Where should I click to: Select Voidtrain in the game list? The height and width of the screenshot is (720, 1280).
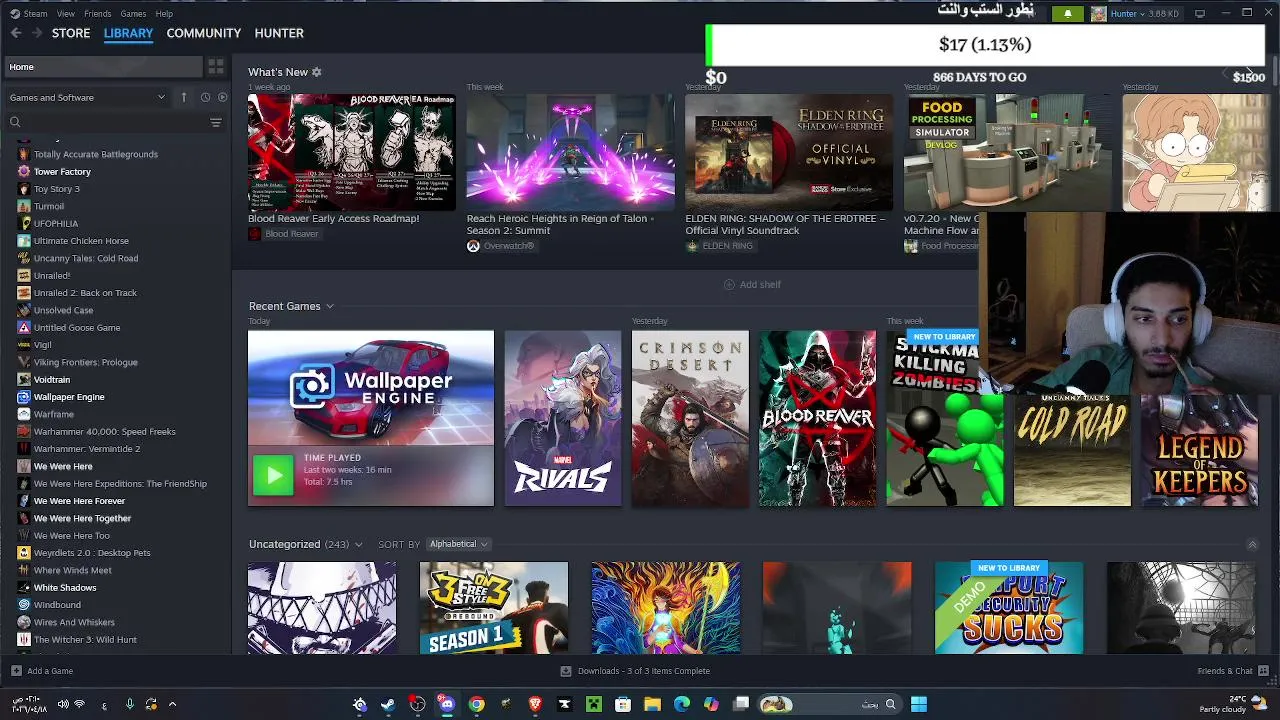tap(52, 379)
